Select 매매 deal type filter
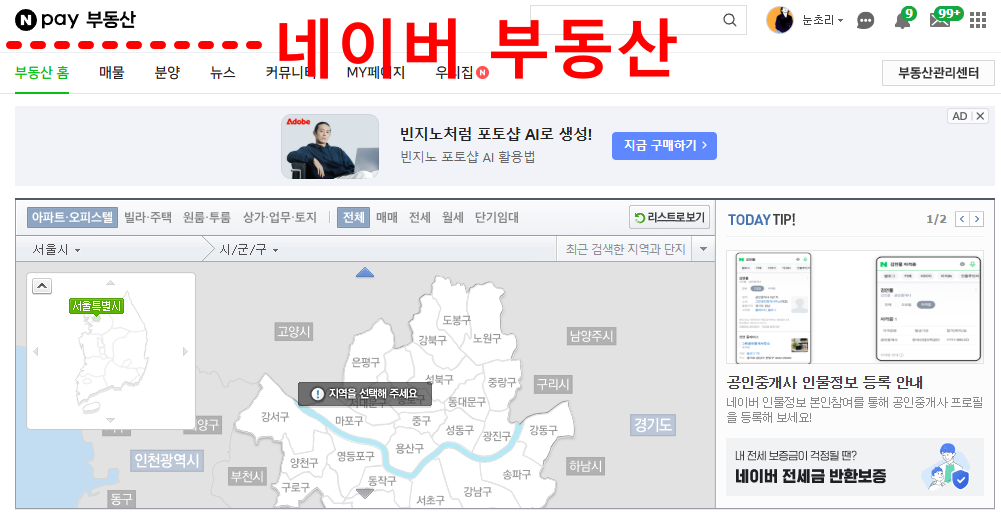The height and width of the screenshot is (516, 1001). pos(387,217)
